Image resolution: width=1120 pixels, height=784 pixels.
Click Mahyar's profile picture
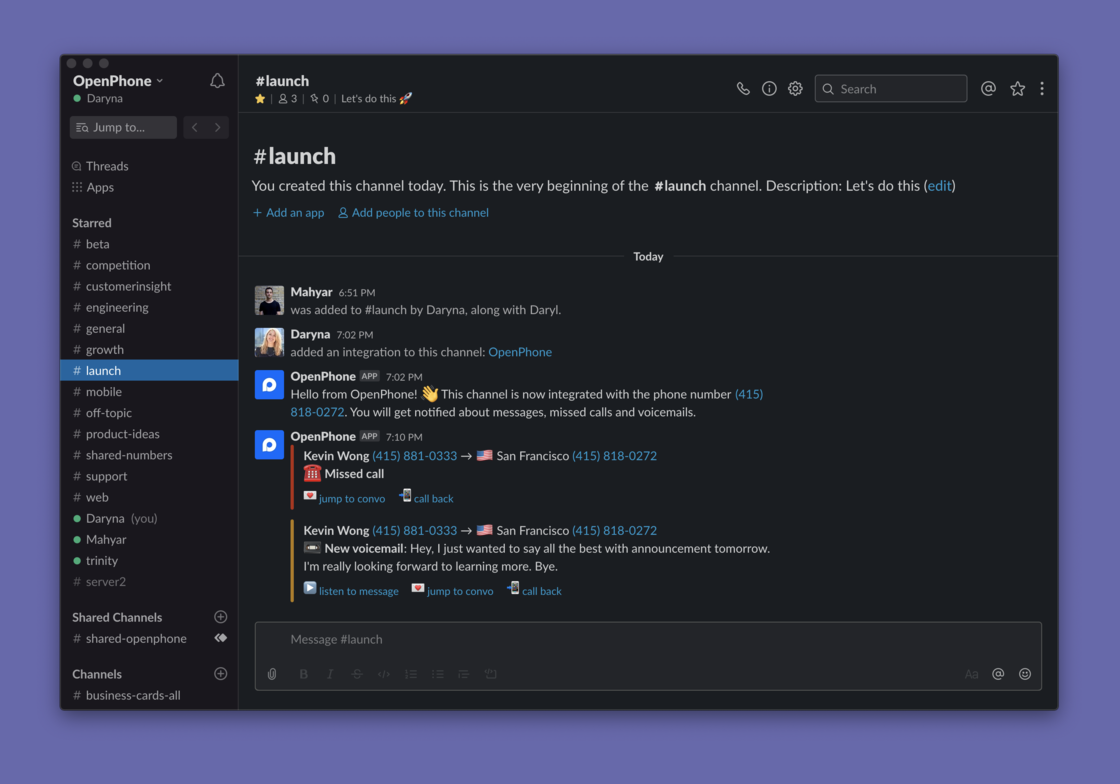pyautogui.click(x=269, y=301)
